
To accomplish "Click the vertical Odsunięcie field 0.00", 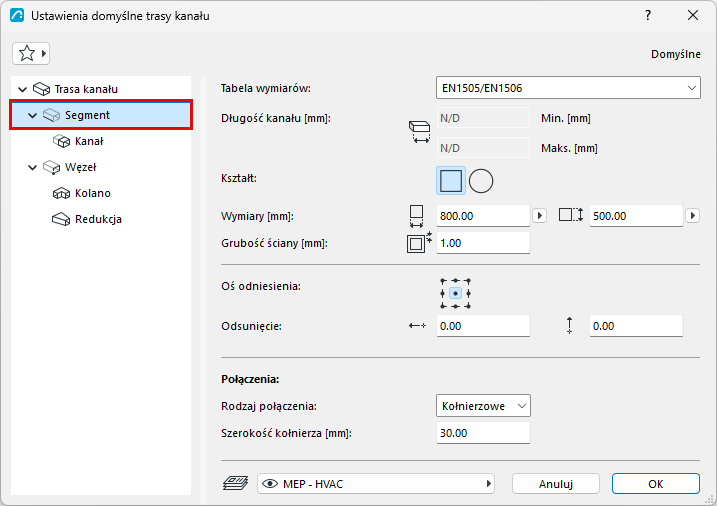I will pos(636,326).
